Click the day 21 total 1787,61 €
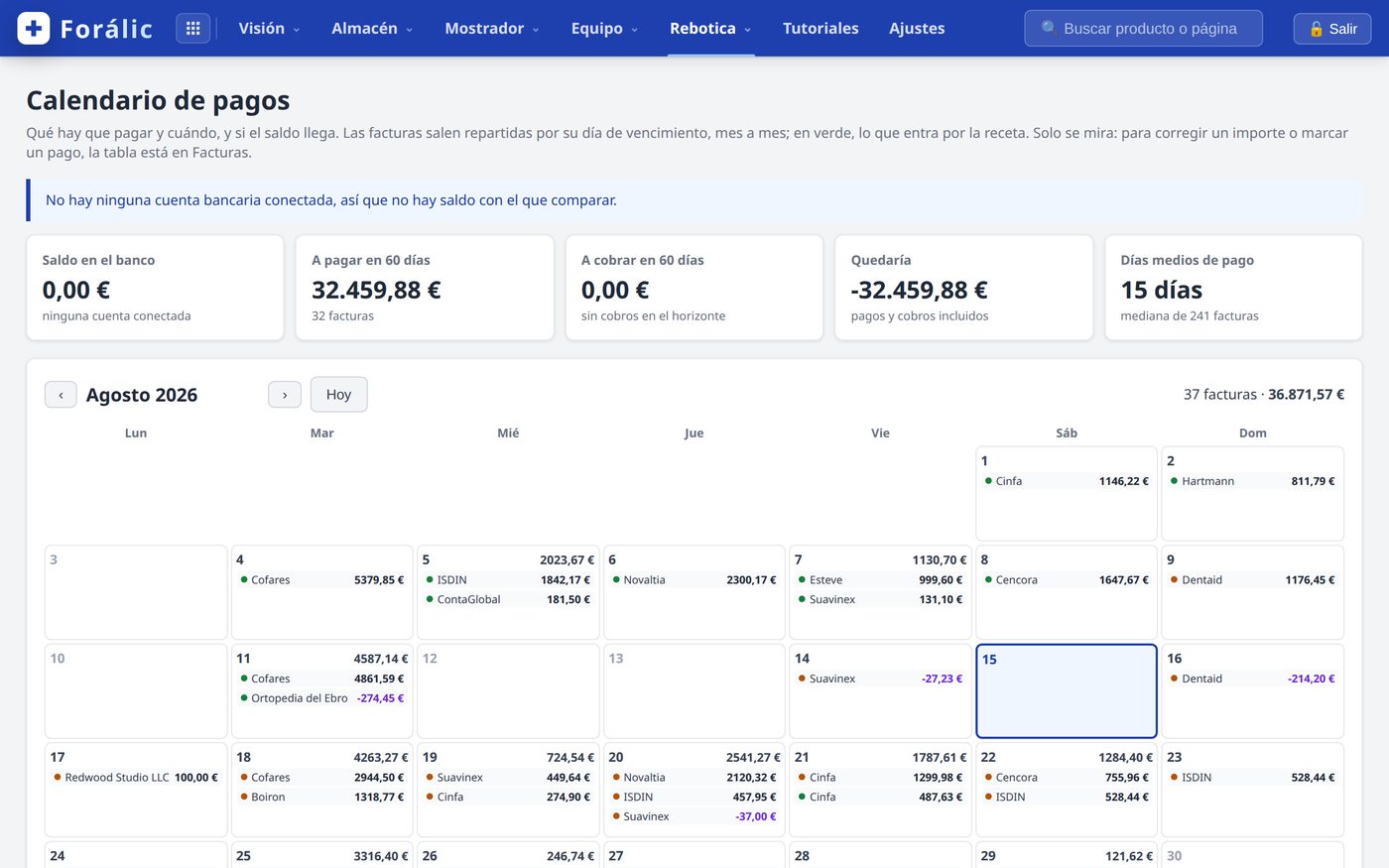Screen dimensions: 1389x868 click(x=940, y=758)
